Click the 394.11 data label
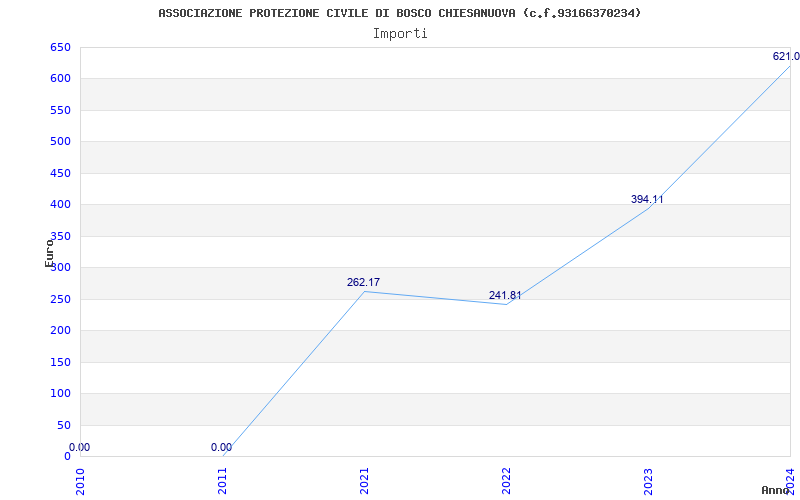 pyautogui.click(x=647, y=199)
